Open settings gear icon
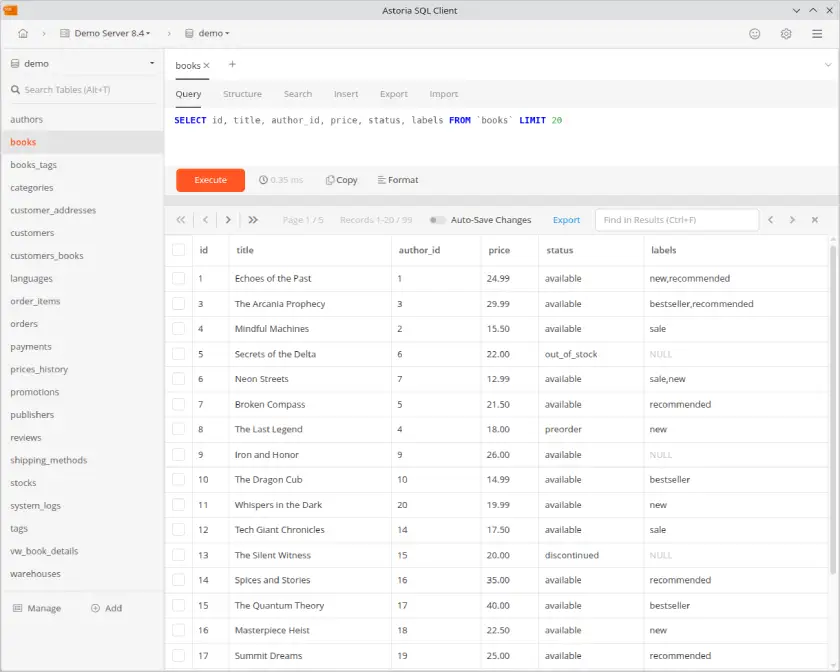Screen dimensions: 840x672 (786, 34)
